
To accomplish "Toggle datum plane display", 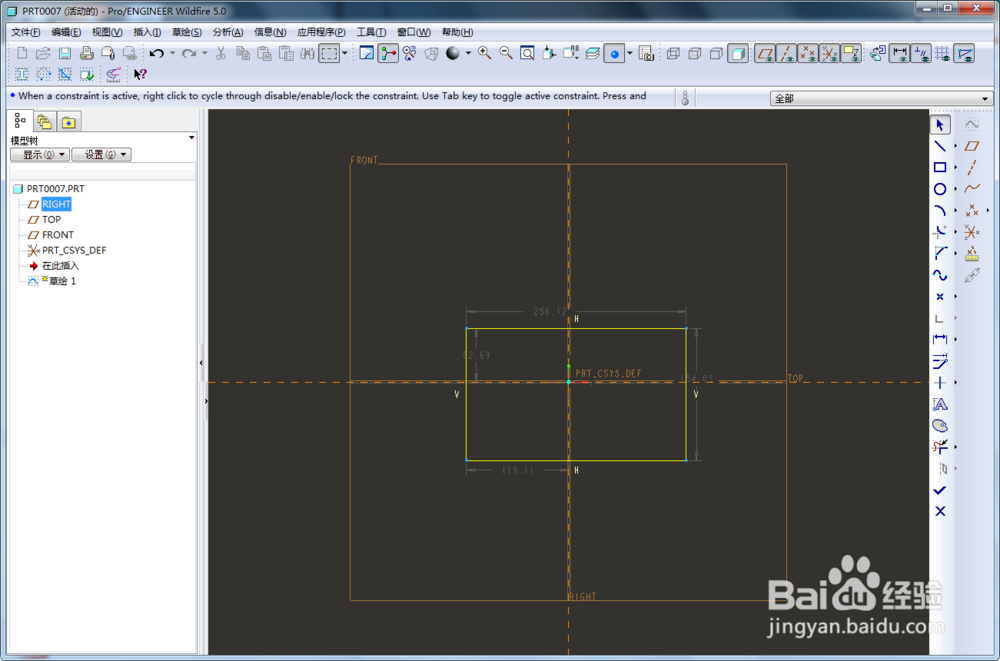I will [x=765, y=54].
